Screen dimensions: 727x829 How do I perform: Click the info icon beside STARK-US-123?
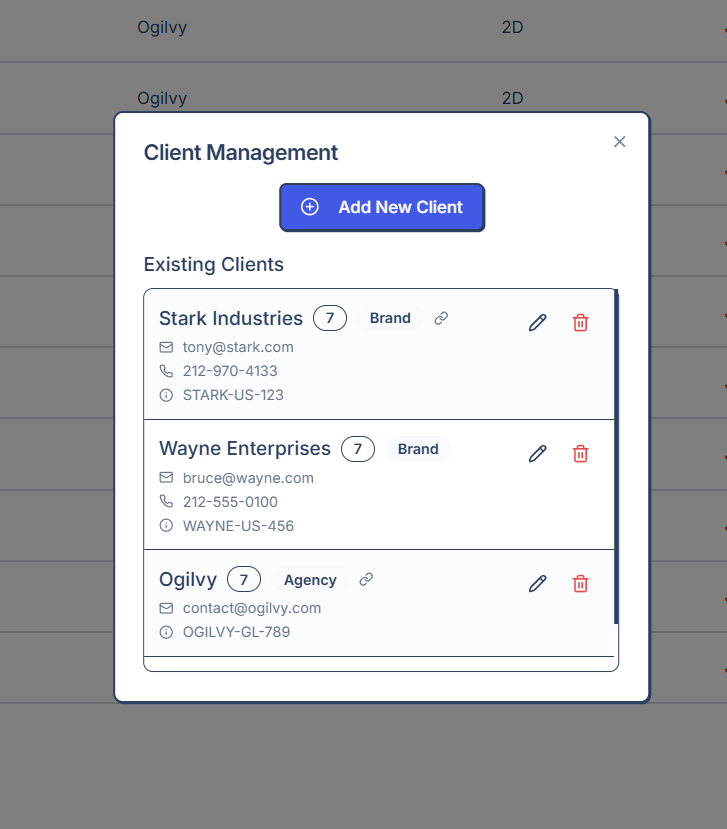click(166, 395)
